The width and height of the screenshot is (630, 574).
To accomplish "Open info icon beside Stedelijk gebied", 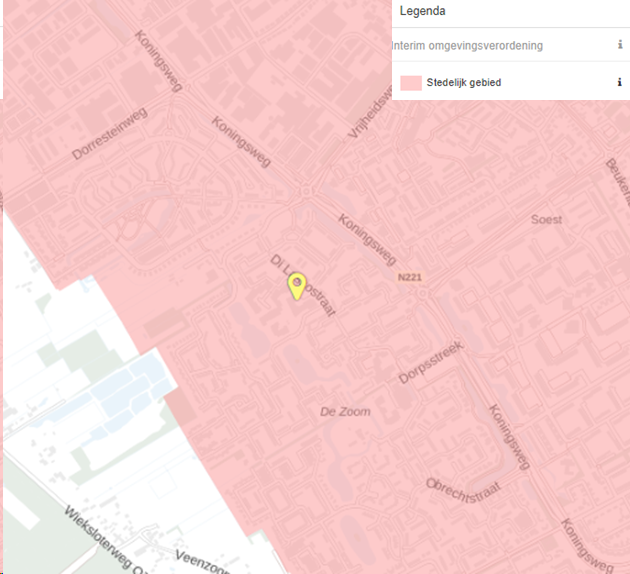I will [x=620, y=82].
